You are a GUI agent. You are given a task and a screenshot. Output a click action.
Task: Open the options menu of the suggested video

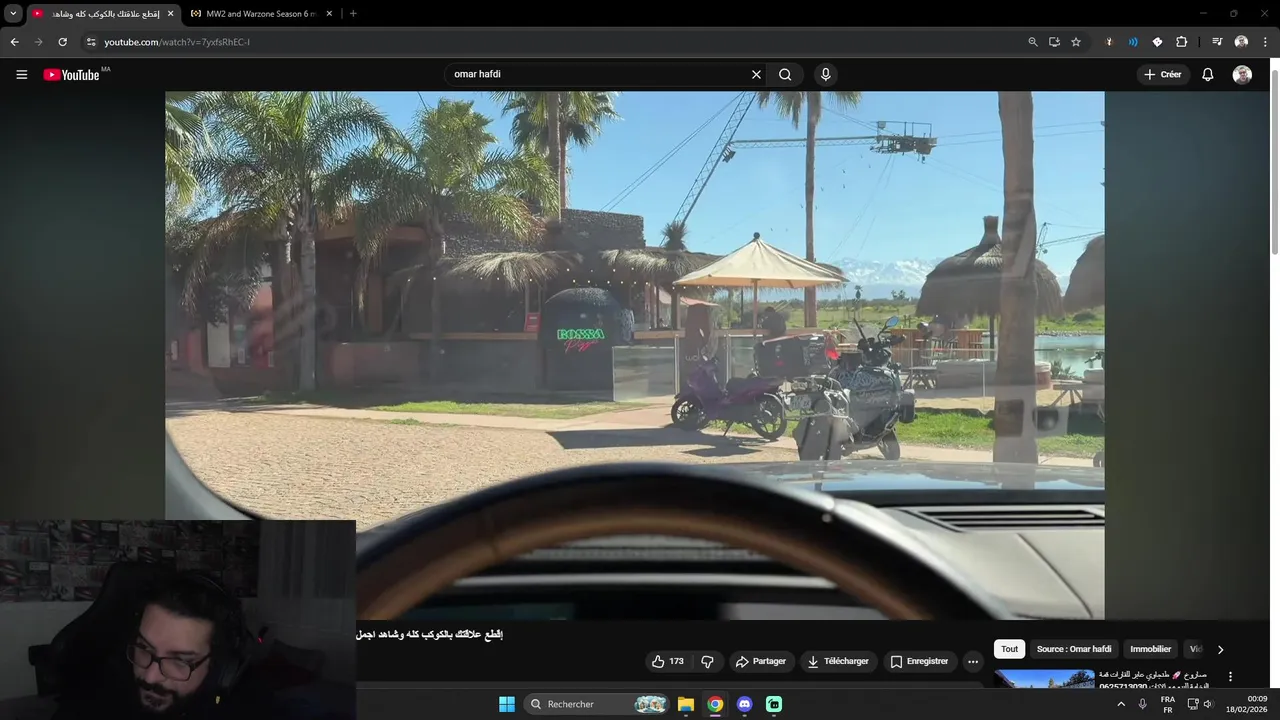click(1230, 677)
